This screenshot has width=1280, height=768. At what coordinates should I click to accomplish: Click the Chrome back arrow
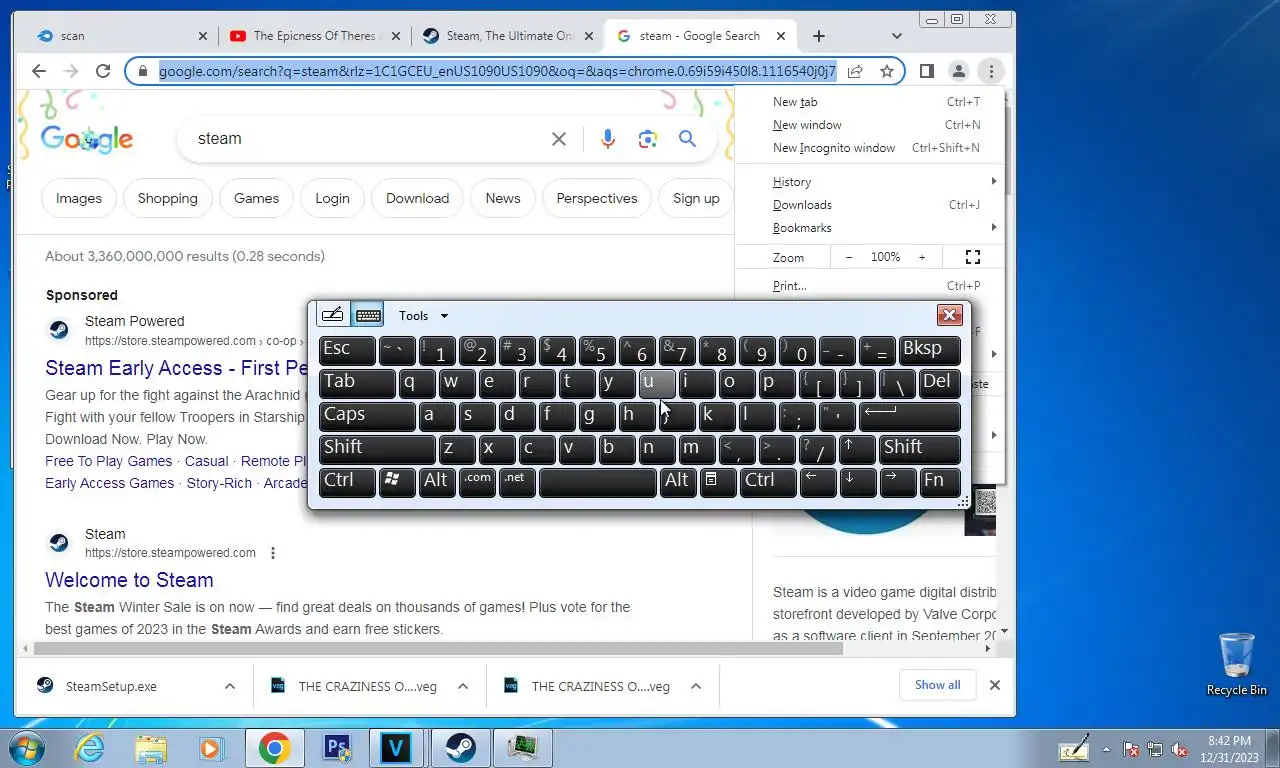[x=39, y=71]
